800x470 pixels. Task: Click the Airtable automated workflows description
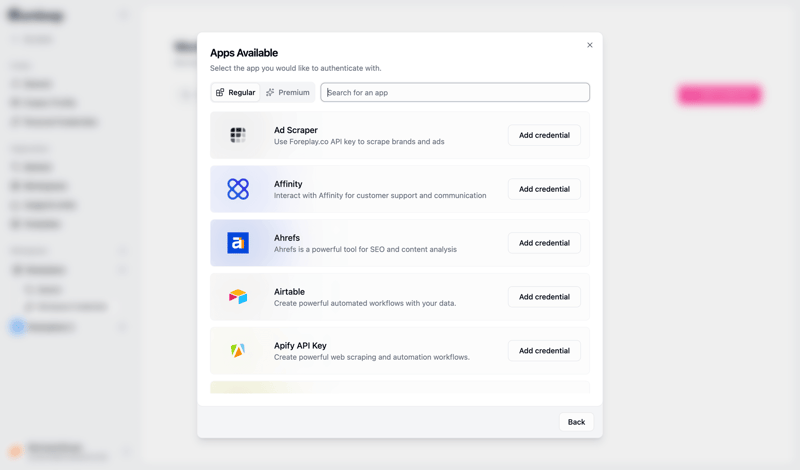point(365,303)
